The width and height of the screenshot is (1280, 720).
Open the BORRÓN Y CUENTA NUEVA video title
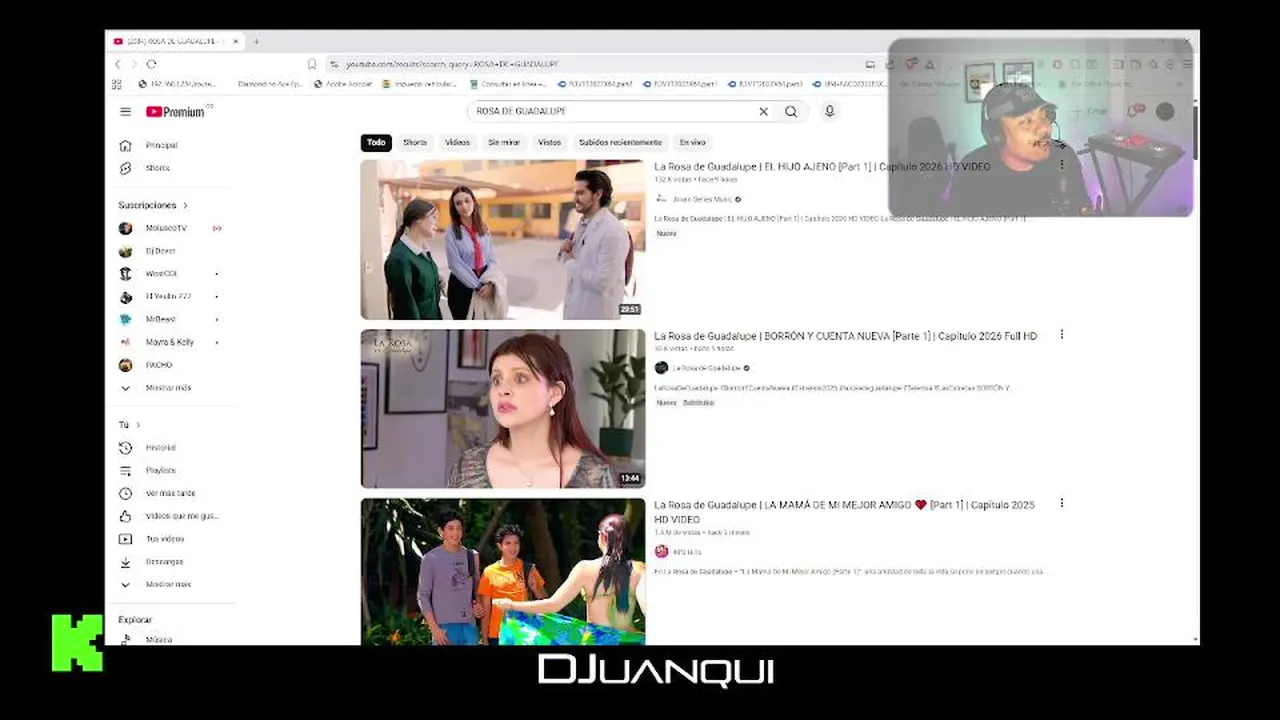[x=845, y=336]
